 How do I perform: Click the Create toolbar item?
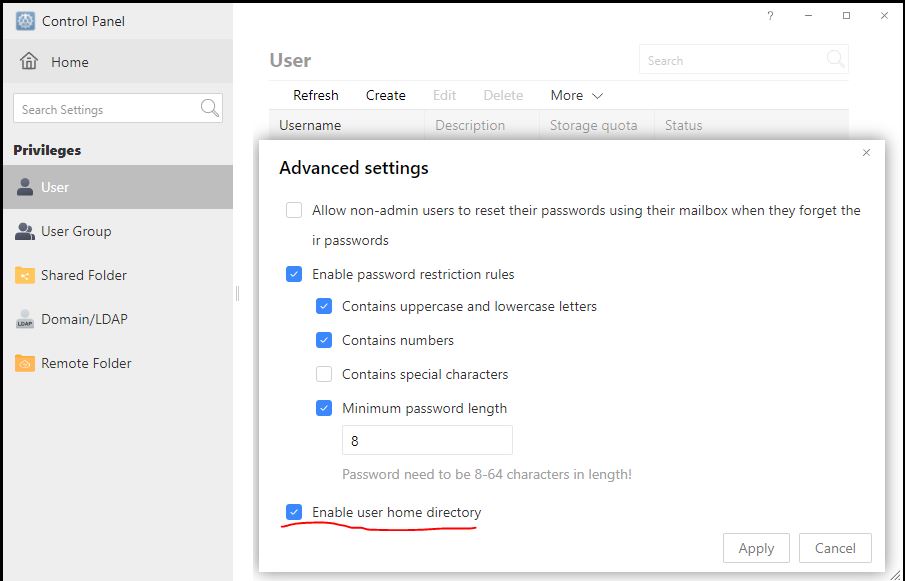pyautogui.click(x=386, y=95)
